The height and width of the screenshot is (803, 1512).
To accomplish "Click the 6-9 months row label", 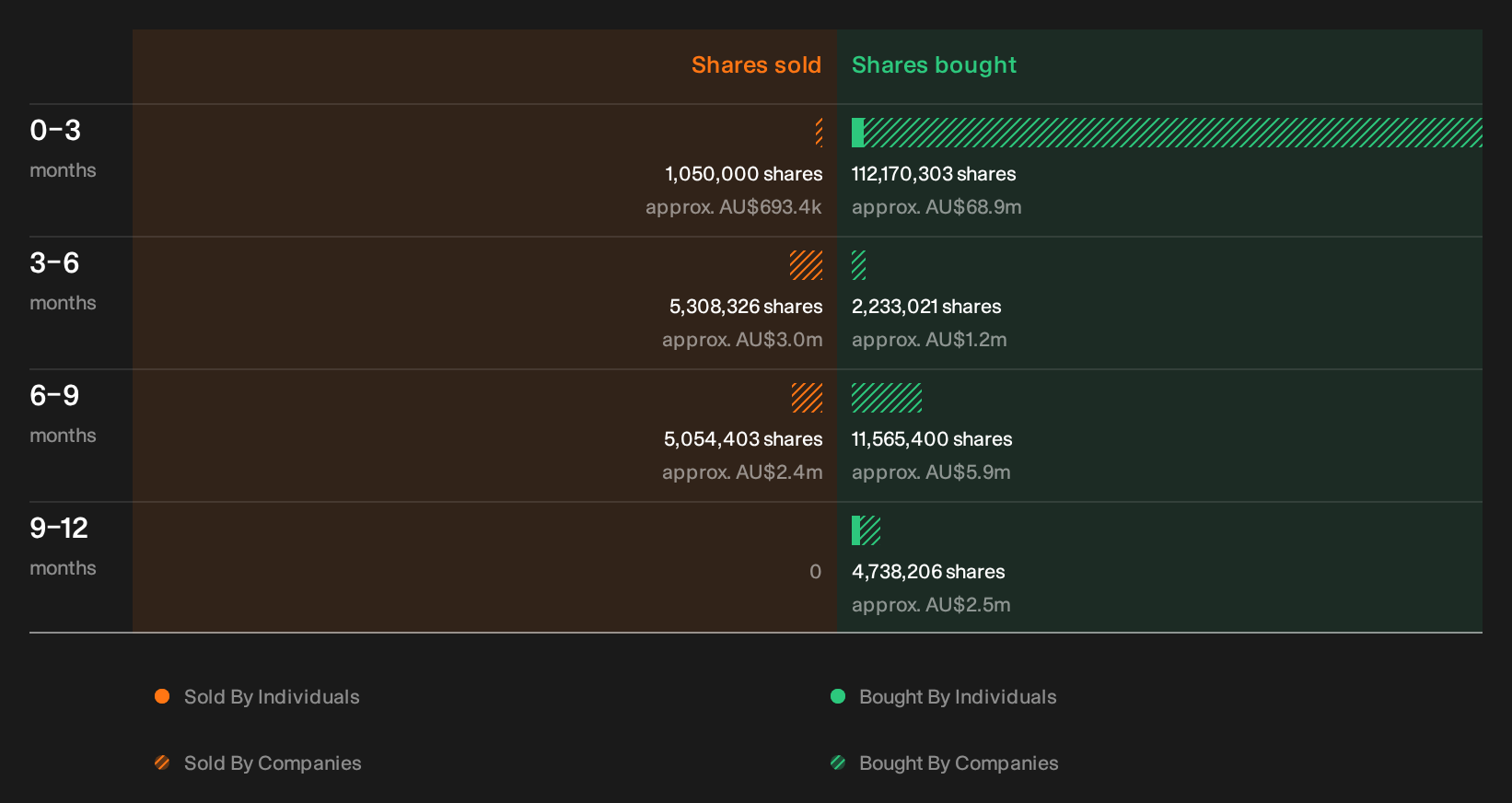I will tap(63, 413).
